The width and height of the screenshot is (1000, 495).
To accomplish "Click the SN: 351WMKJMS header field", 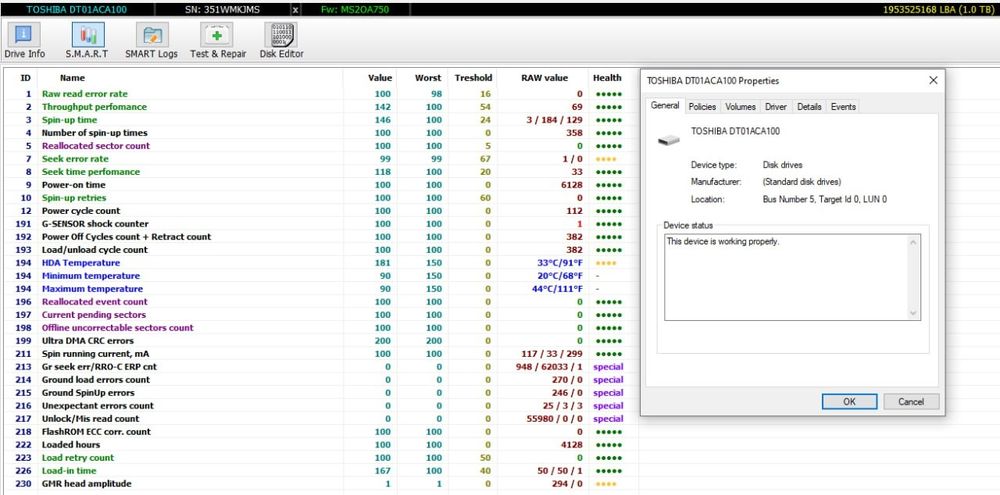I will click(x=223, y=10).
